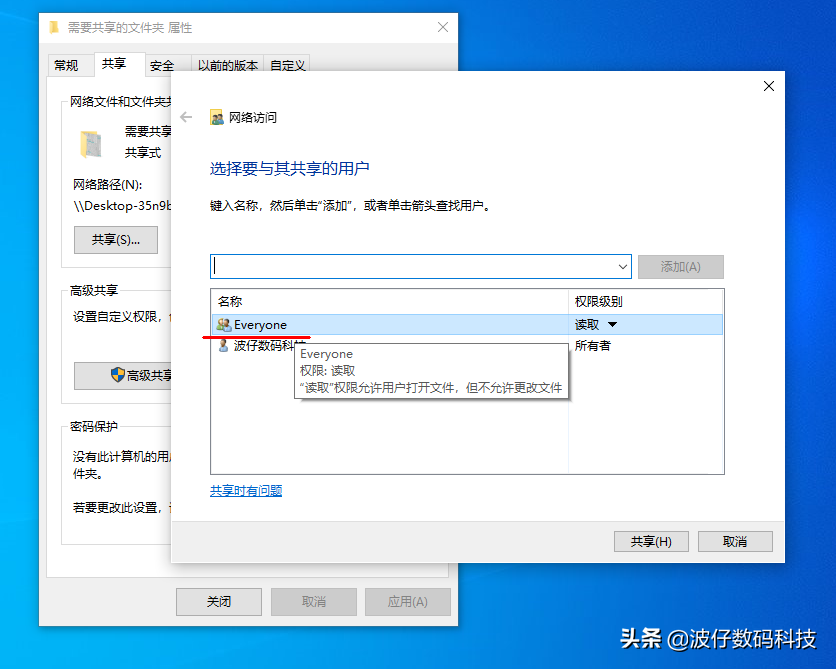Switch to the 安全 tab

pyautogui.click(x=162, y=65)
